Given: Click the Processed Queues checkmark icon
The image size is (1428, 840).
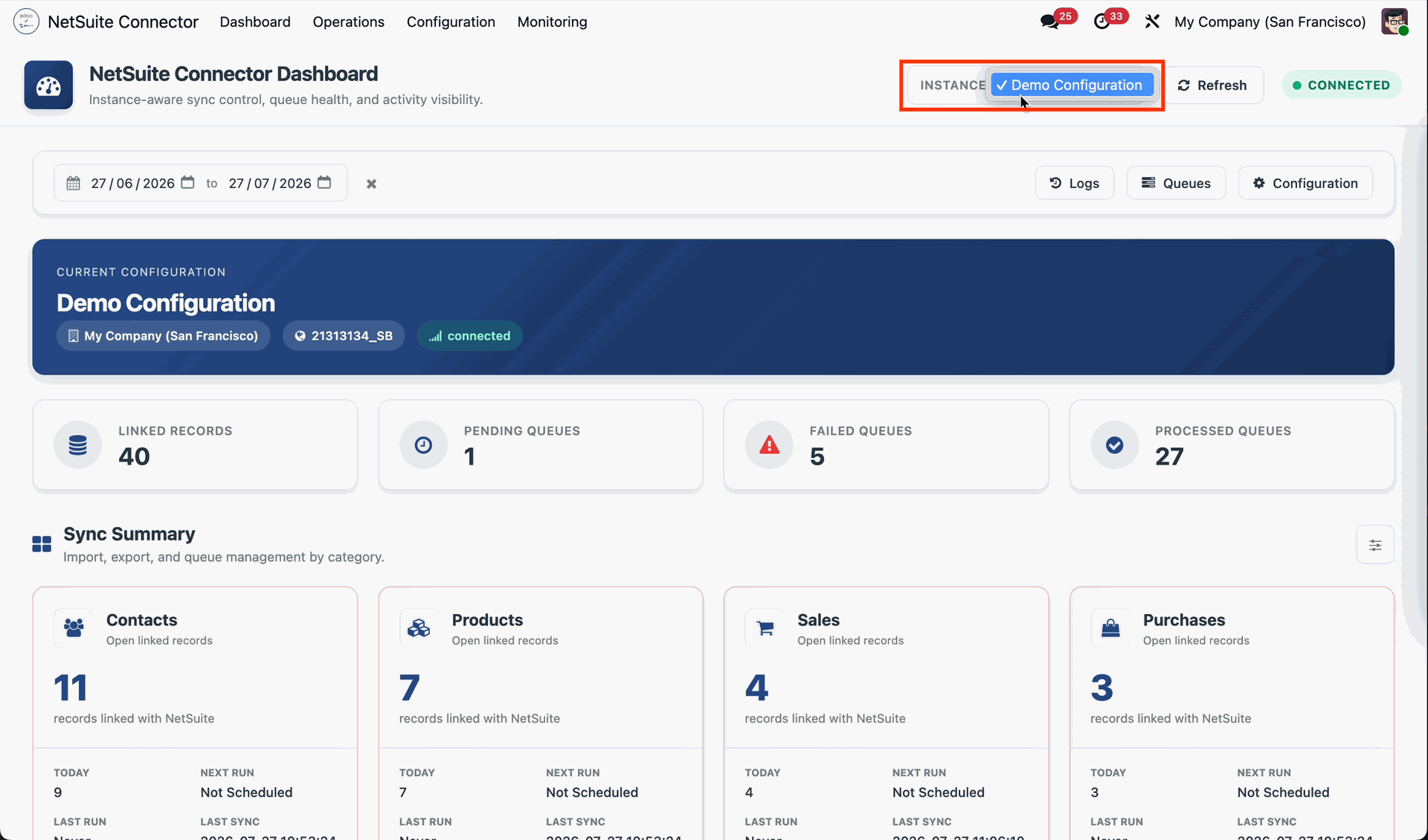Looking at the screenshot, I should tap(1114, 445).
